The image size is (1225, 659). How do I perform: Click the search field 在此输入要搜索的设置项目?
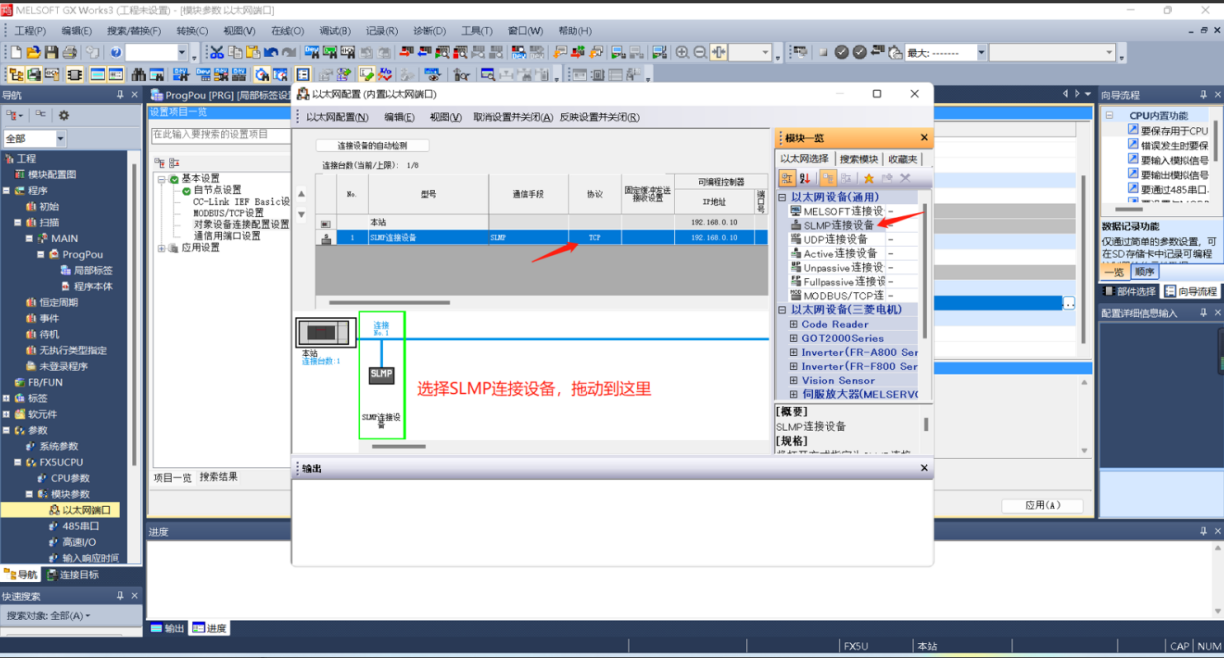[x=219, y=134]
